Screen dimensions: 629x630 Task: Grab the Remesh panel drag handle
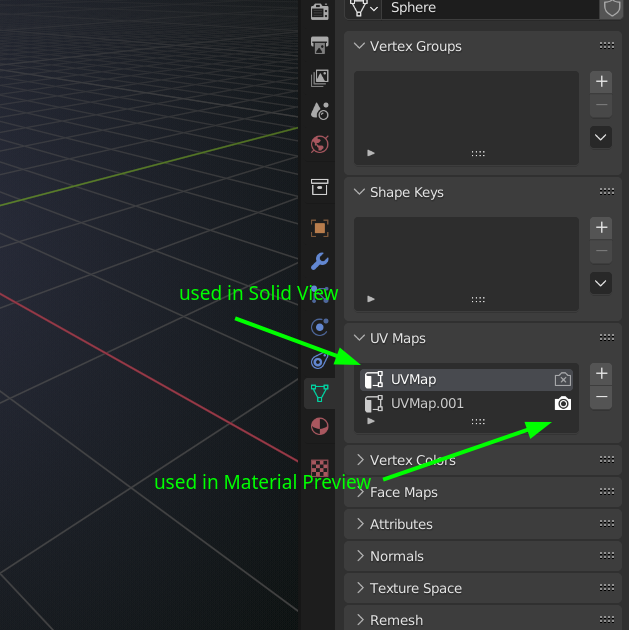click(x=607, y=620)
